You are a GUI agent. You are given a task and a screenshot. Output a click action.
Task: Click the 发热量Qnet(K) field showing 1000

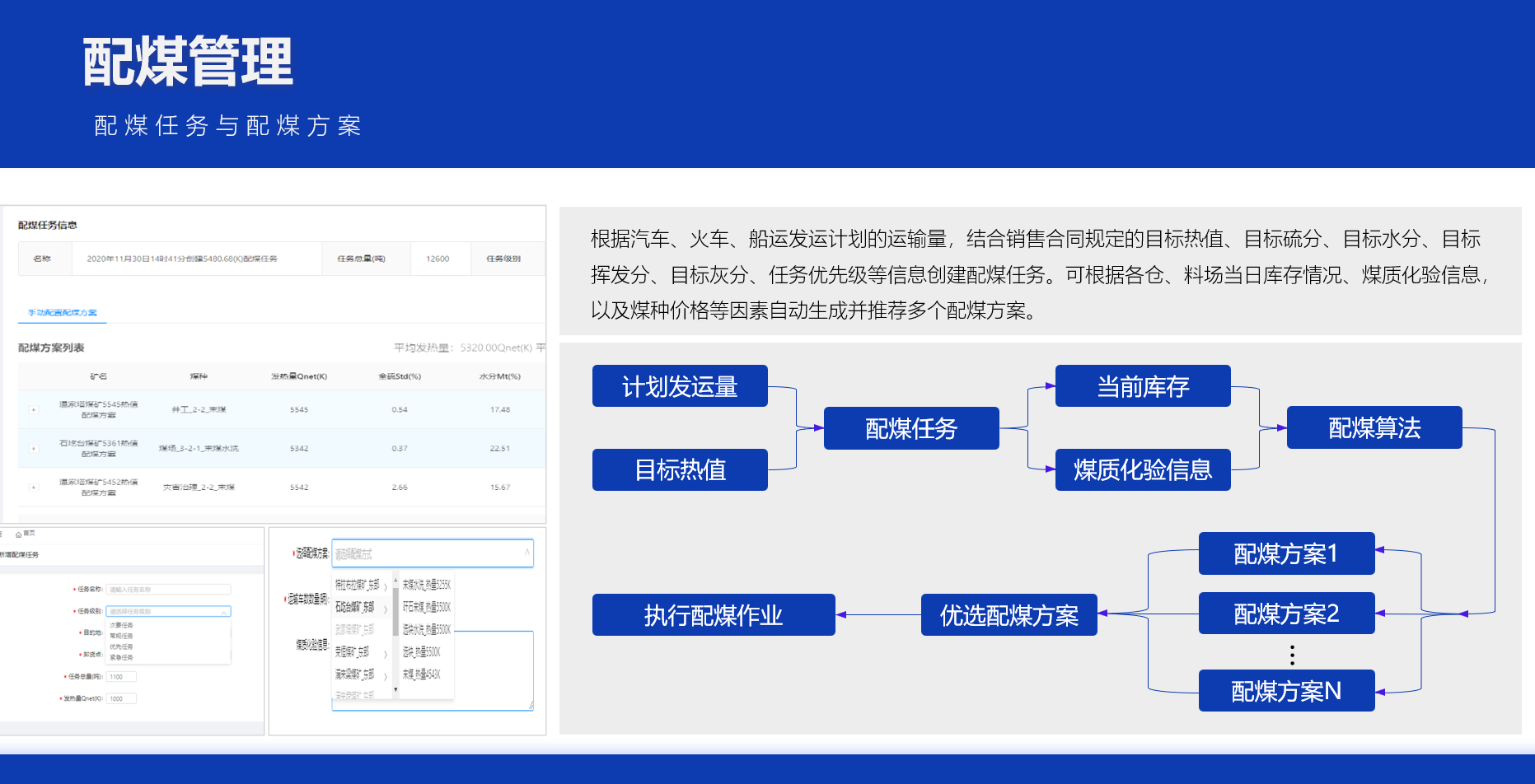pyautogui.click(x=121, y=698)
